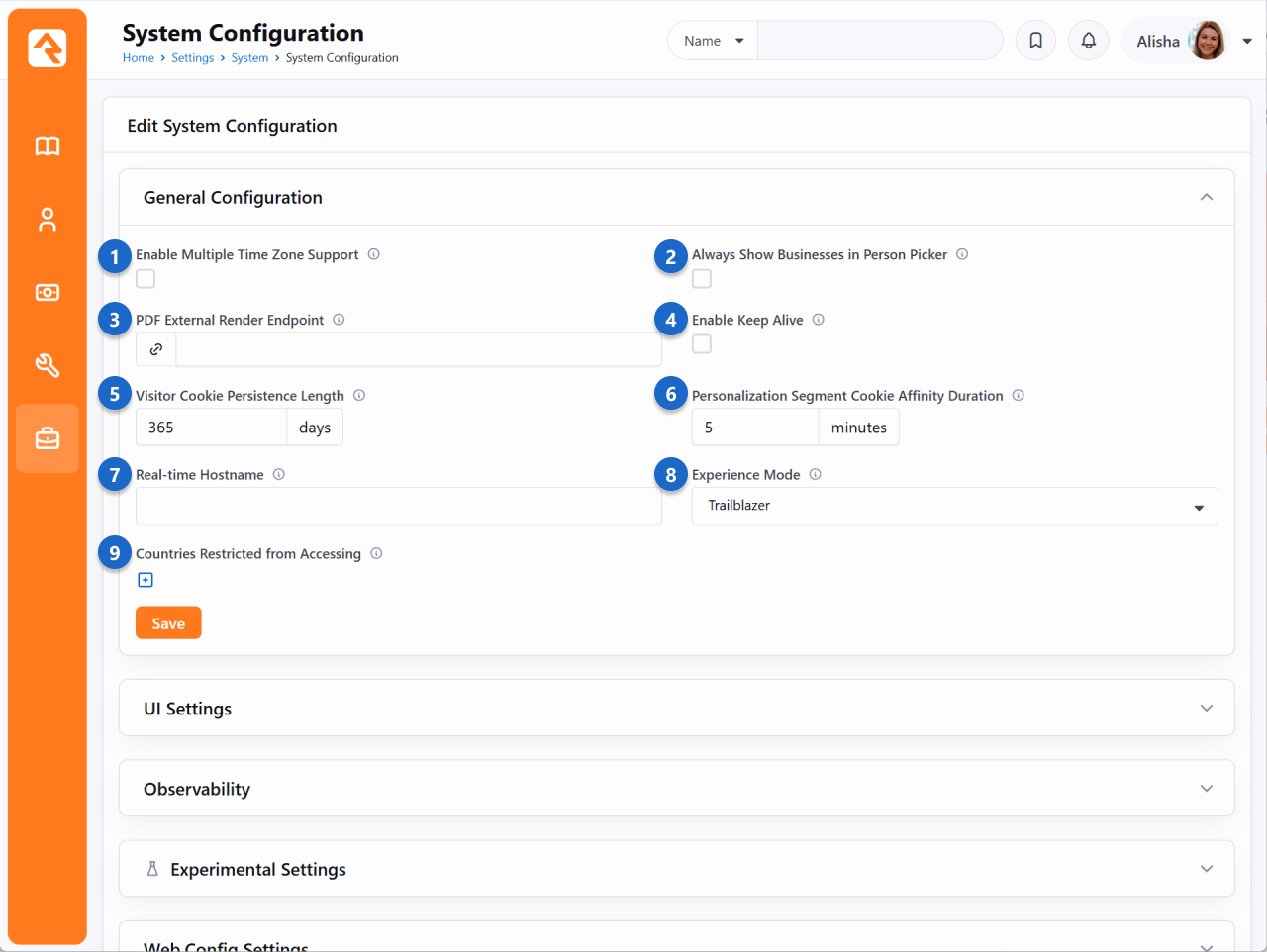Add a restricted country with plus icon
This screenshot has width=1267, height=952.
(146, 580)
